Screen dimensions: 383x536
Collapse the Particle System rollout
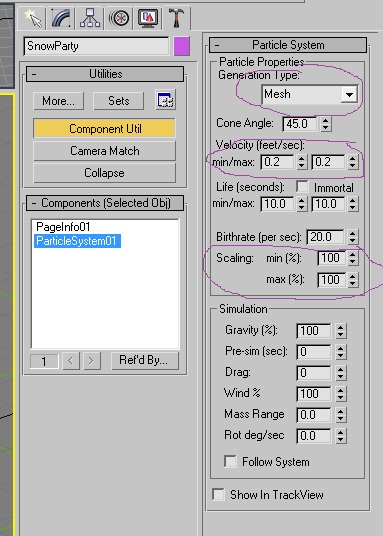288,45
